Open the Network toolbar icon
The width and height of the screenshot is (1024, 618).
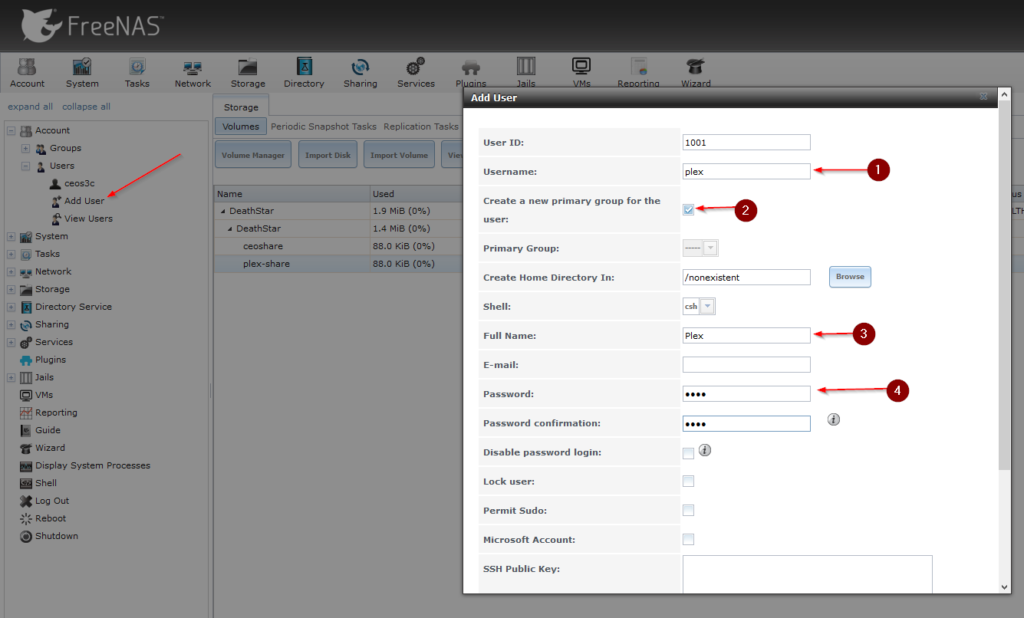(192, 72)
